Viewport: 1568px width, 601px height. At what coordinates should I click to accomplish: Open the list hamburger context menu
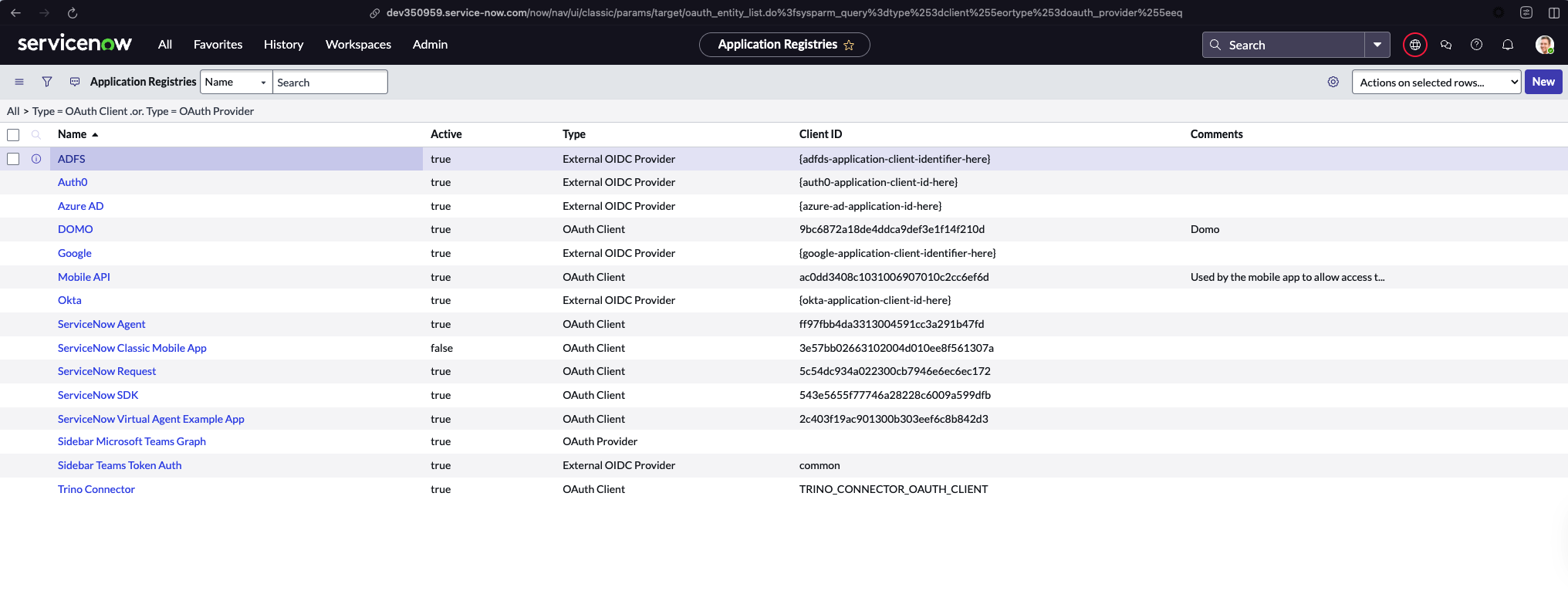(19, 82)
